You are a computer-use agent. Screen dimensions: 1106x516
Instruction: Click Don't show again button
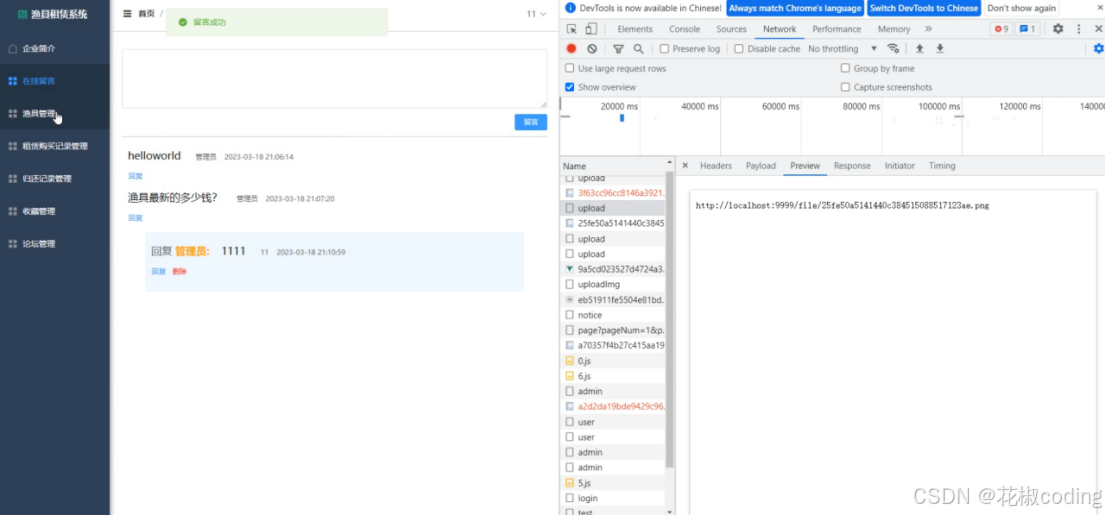point(1021,8)
